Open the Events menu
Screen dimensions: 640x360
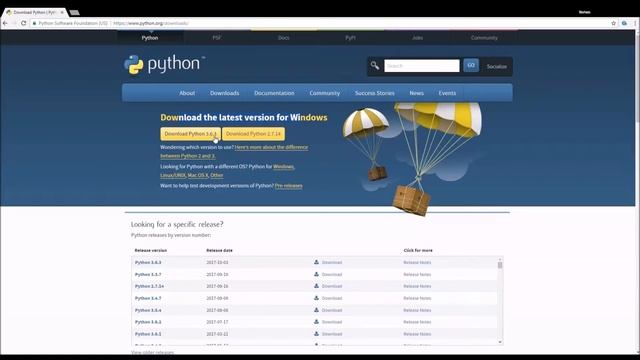(x=447, y=93)
